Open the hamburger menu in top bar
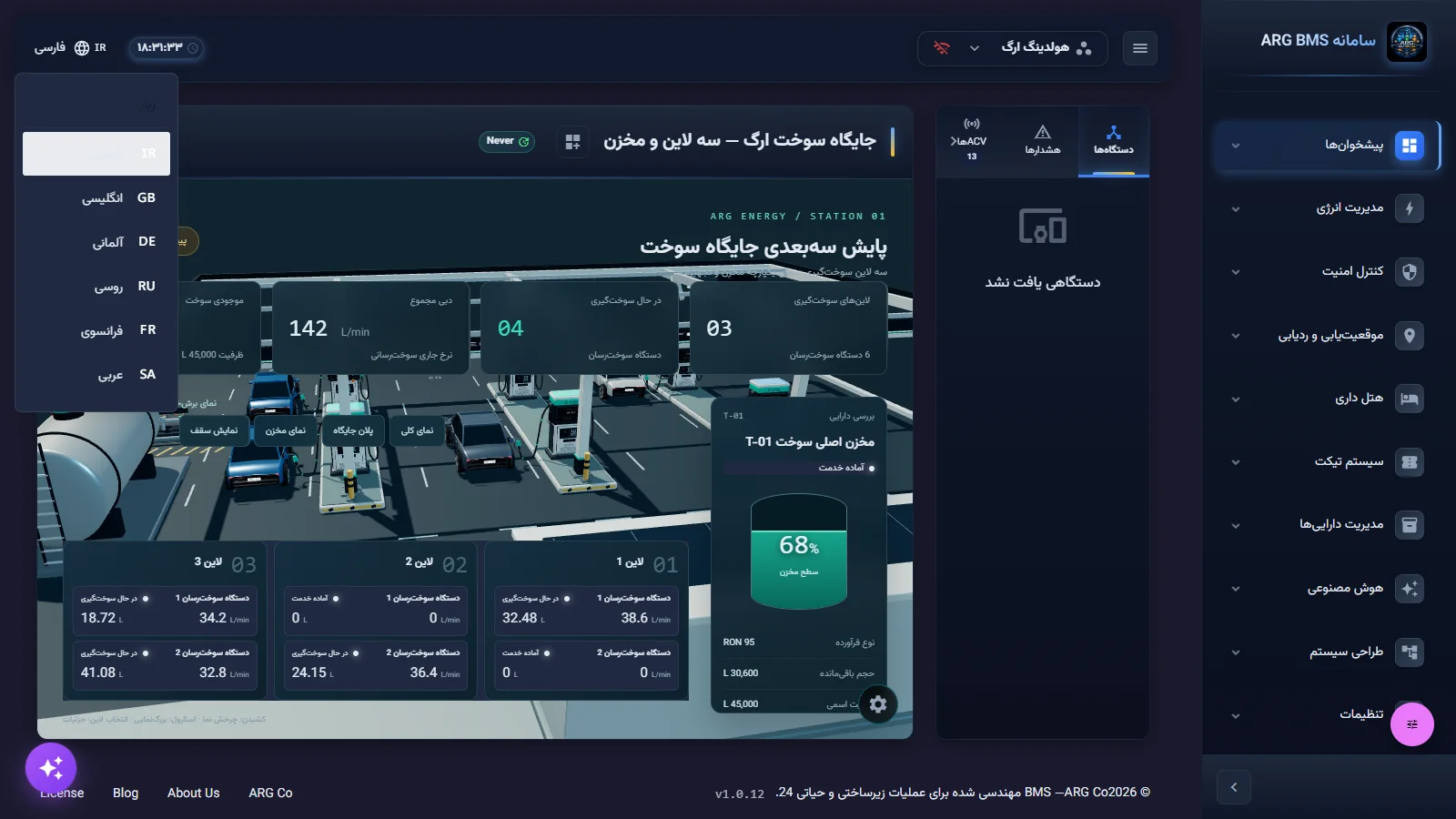The image size is (1456, 819). pos(1140,48)
